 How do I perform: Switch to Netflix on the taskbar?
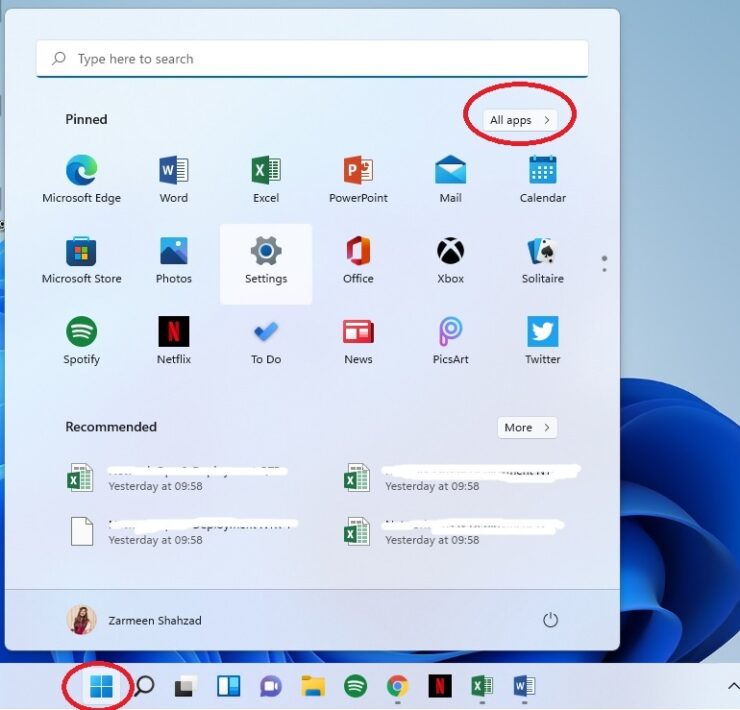click(440, 686)
